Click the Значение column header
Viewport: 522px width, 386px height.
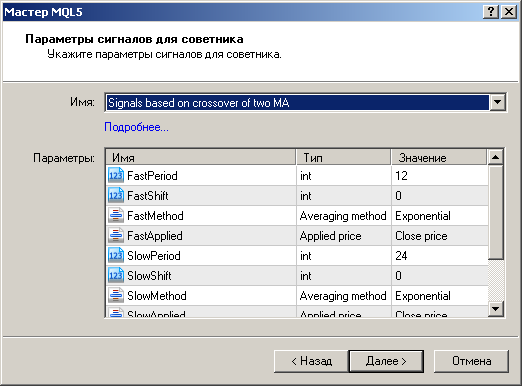click(x=439, y=157)
